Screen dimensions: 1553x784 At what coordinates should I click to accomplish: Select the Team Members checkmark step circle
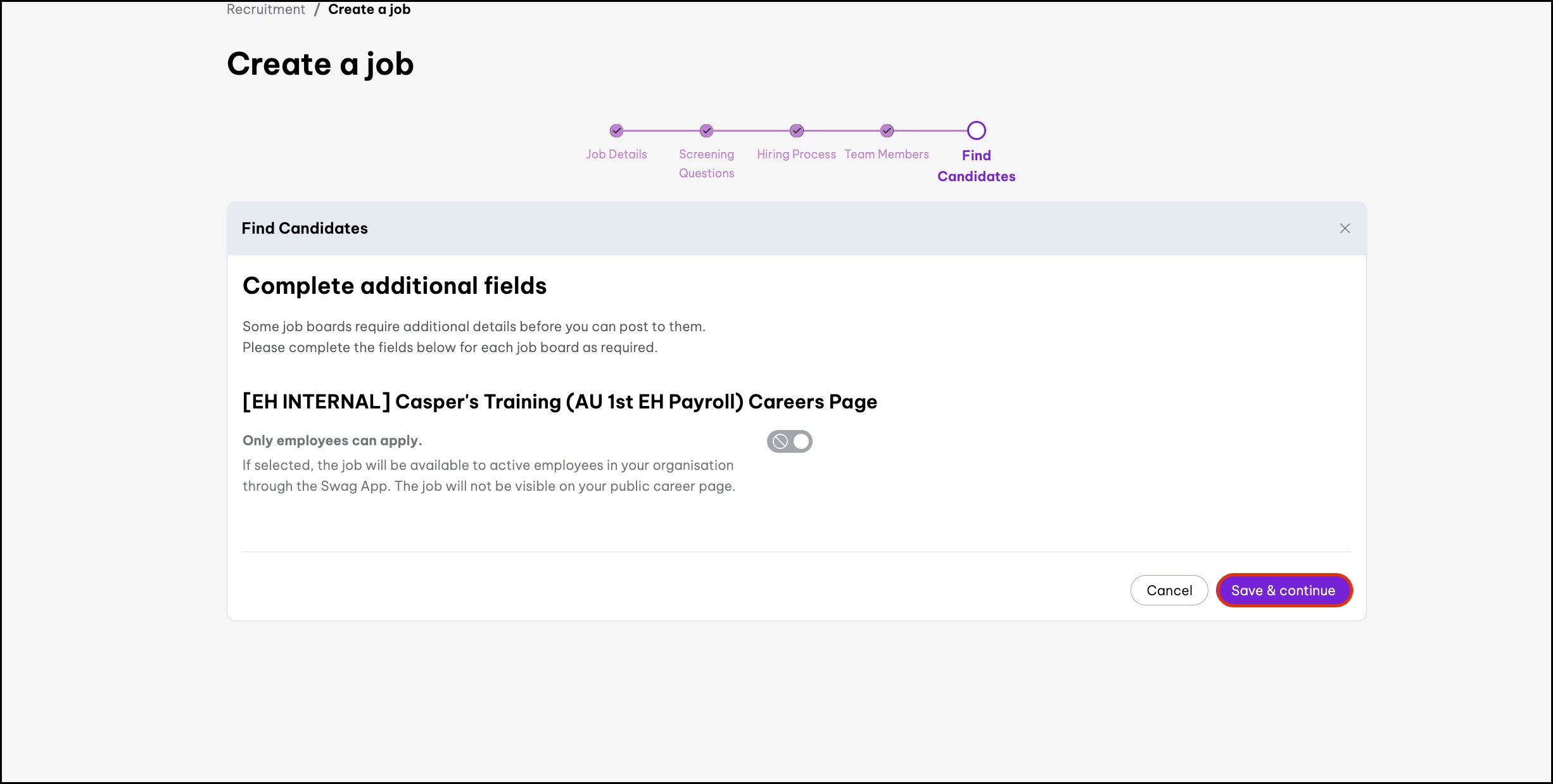click(x=887, y=130)
